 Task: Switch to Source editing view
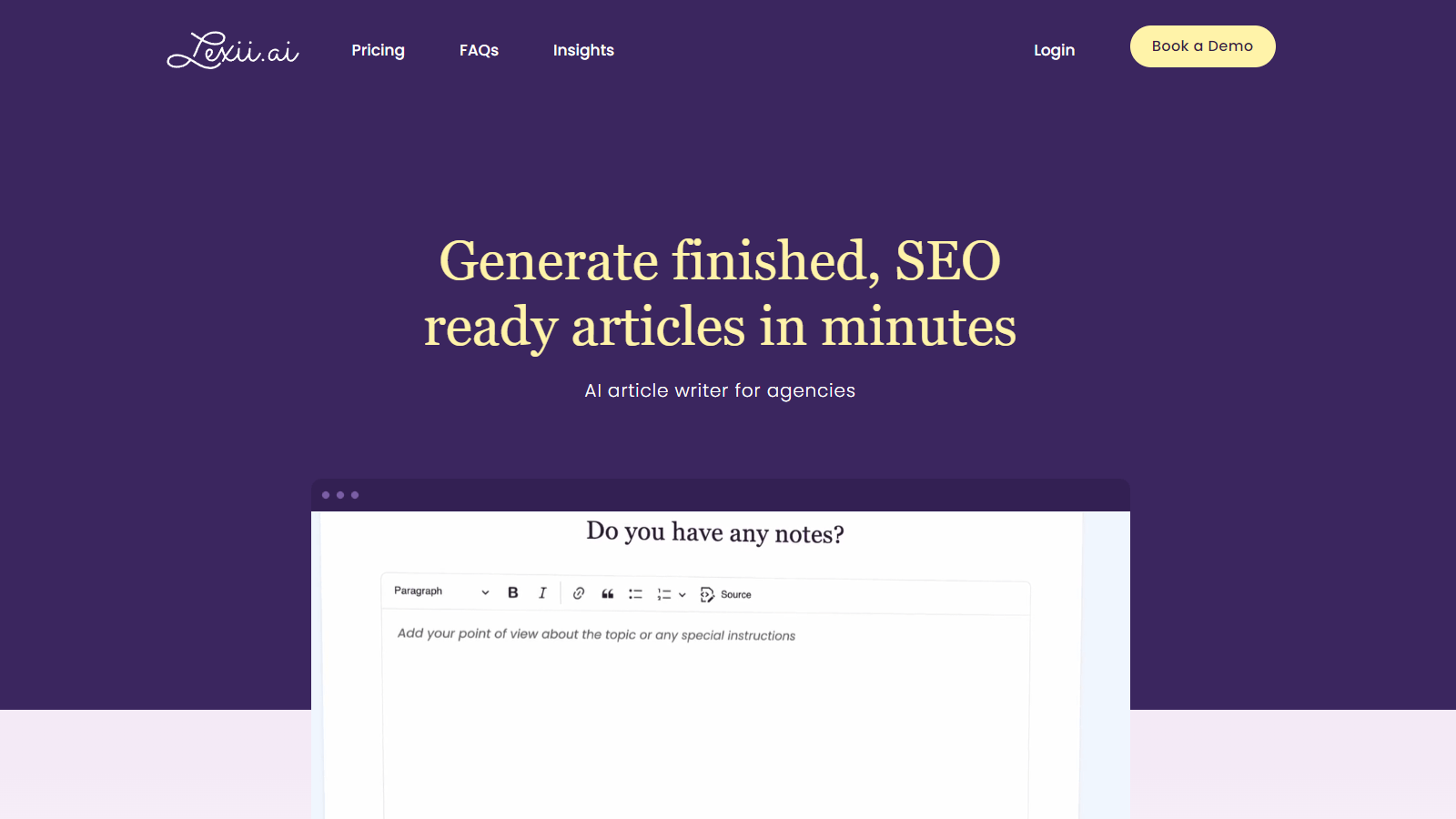[x=726, y=594]
